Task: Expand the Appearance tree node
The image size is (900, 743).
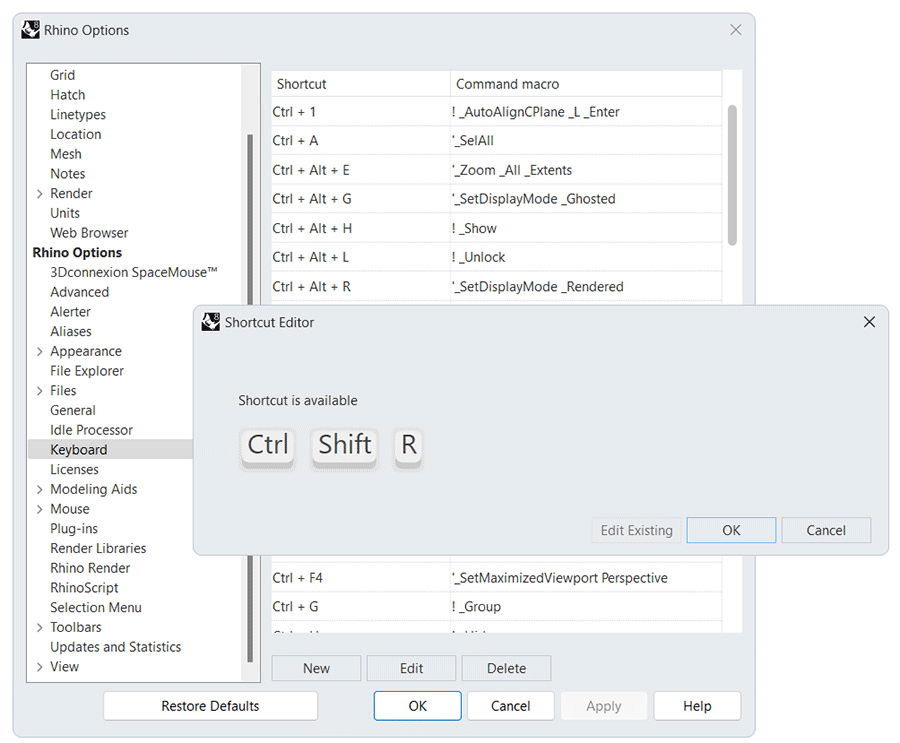Action: pos(40,352)
